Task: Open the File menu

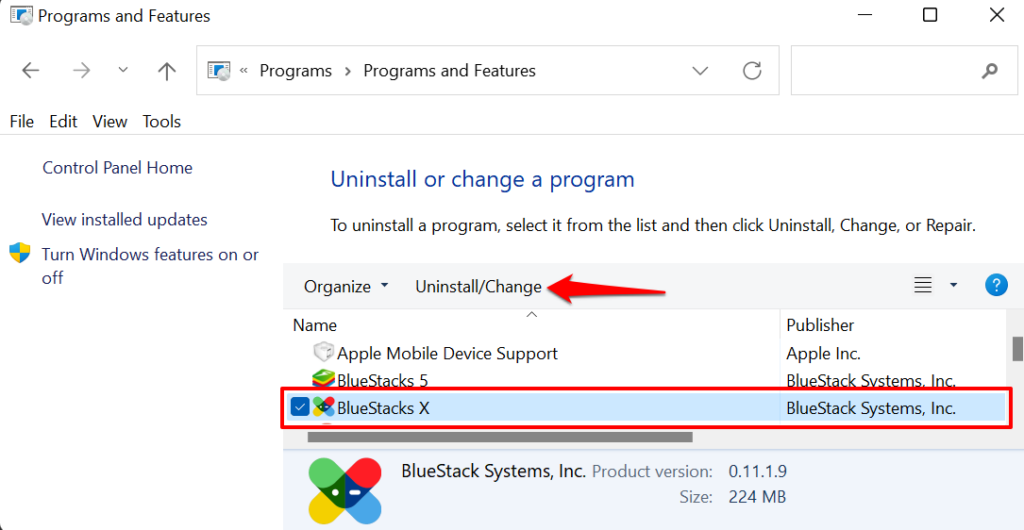Action: click(22, 121)
